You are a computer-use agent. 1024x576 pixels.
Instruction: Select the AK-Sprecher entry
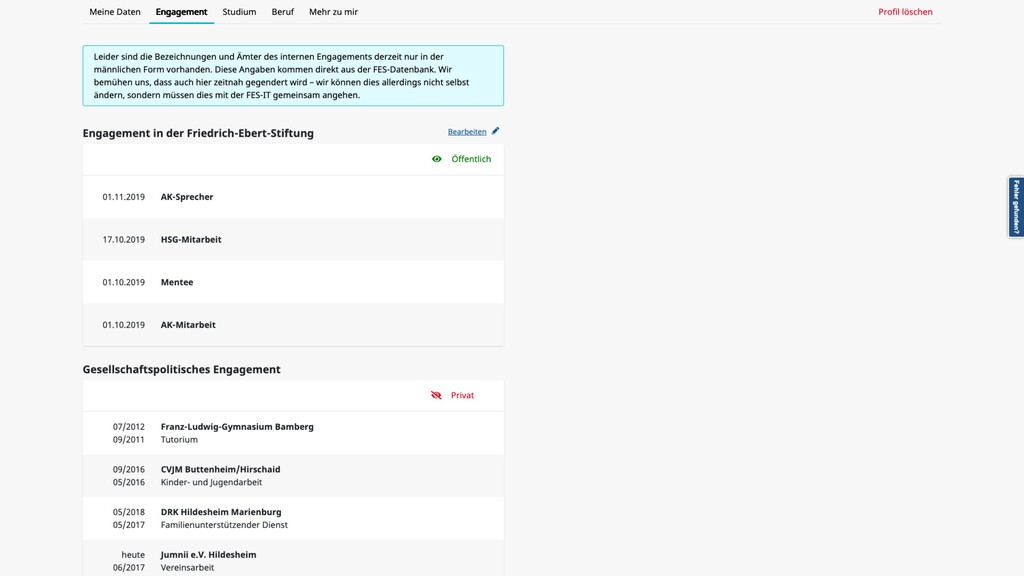(x=187, y=197)
